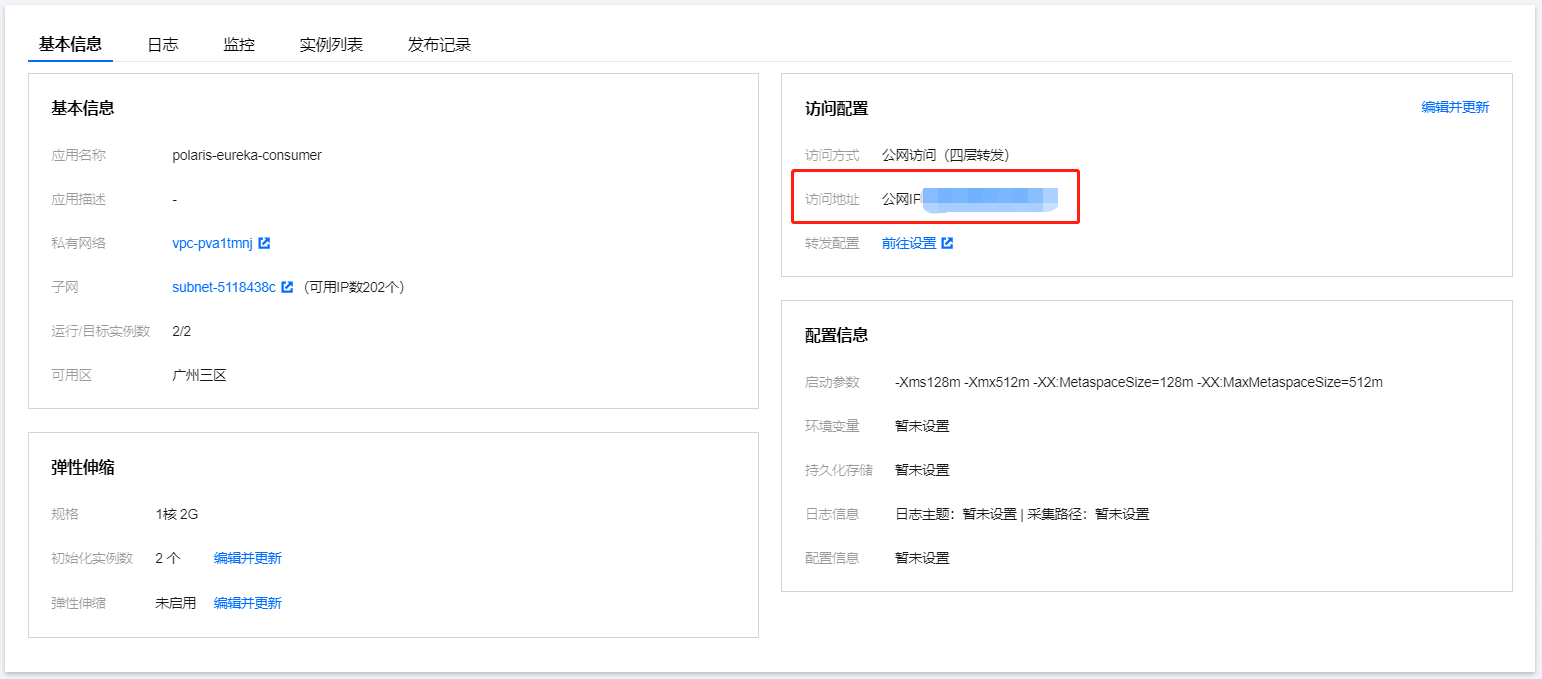This screenshot has height=679, width=1542.
Task: View the 发布记录 tab
Action: (439, 45)
